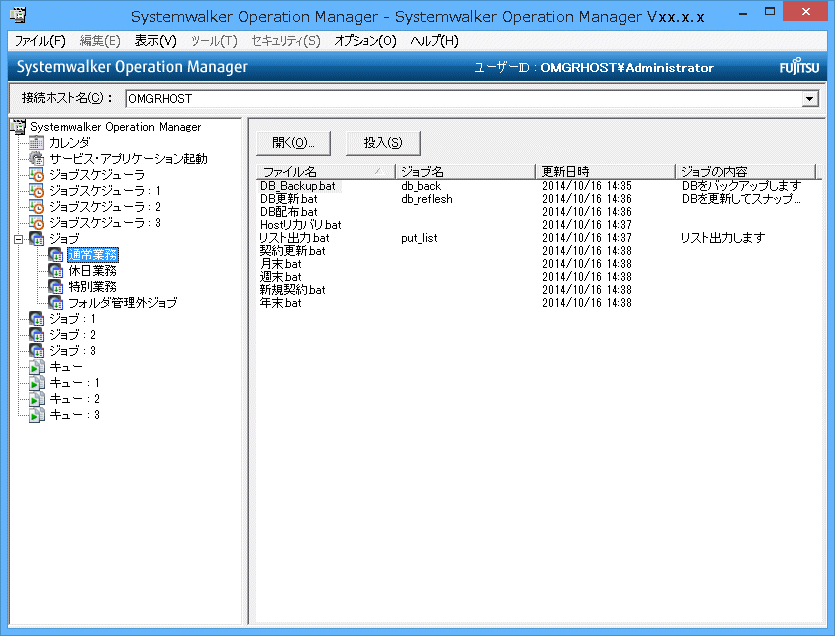
Task: Sort by ジョブの内容 column header
Action: (x=746, y=172)
